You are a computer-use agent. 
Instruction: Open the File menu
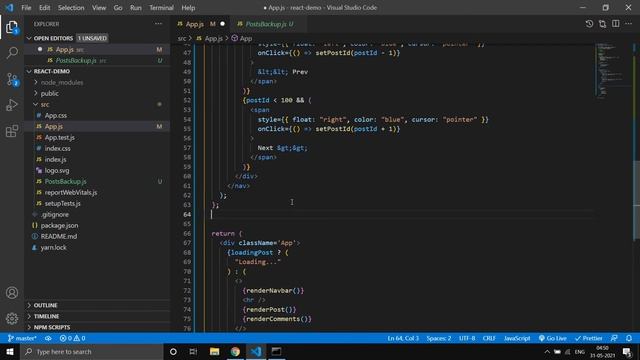[26, 7]
